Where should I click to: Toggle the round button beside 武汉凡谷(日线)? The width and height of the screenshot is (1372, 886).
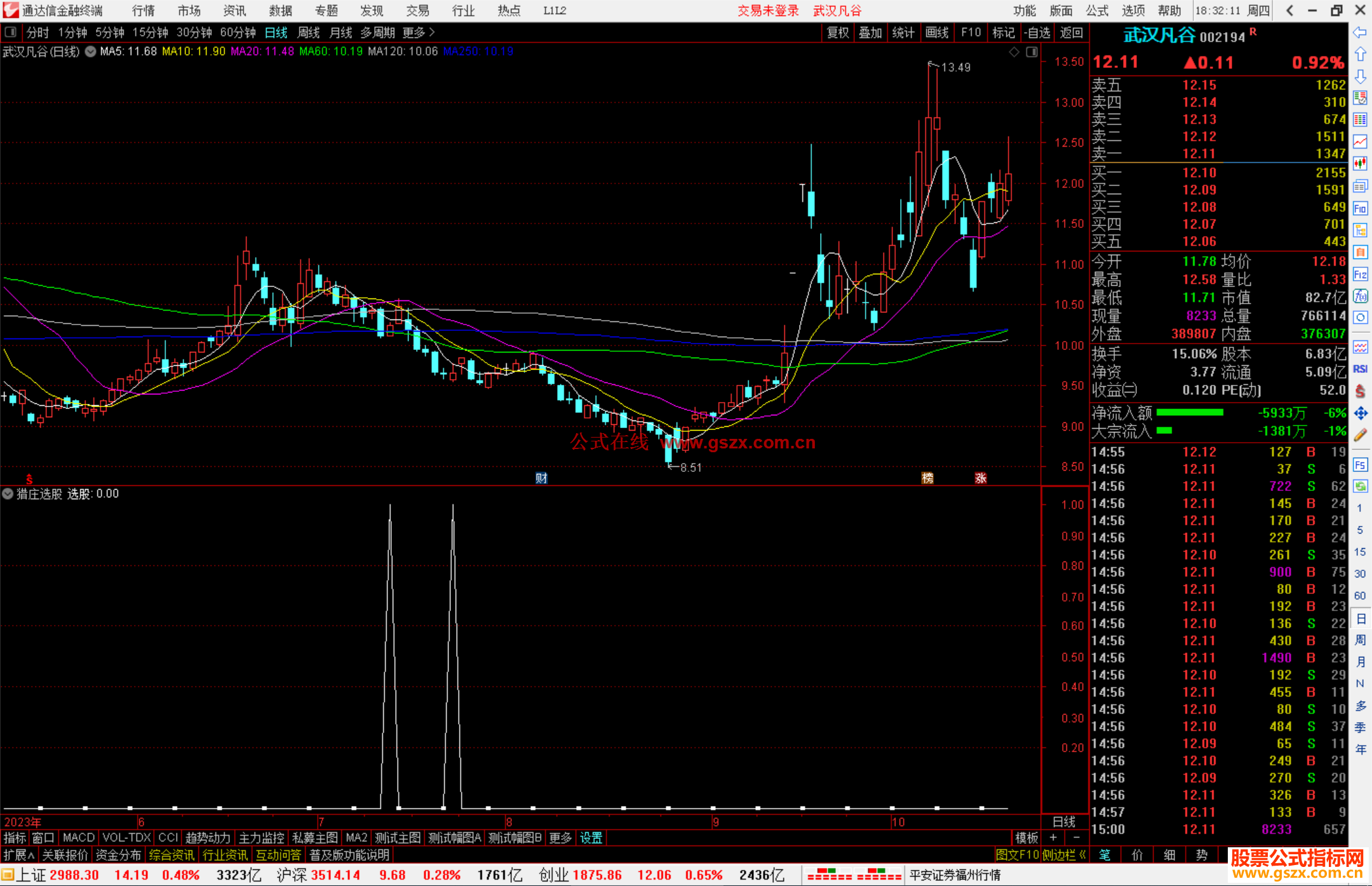point(91,52)
